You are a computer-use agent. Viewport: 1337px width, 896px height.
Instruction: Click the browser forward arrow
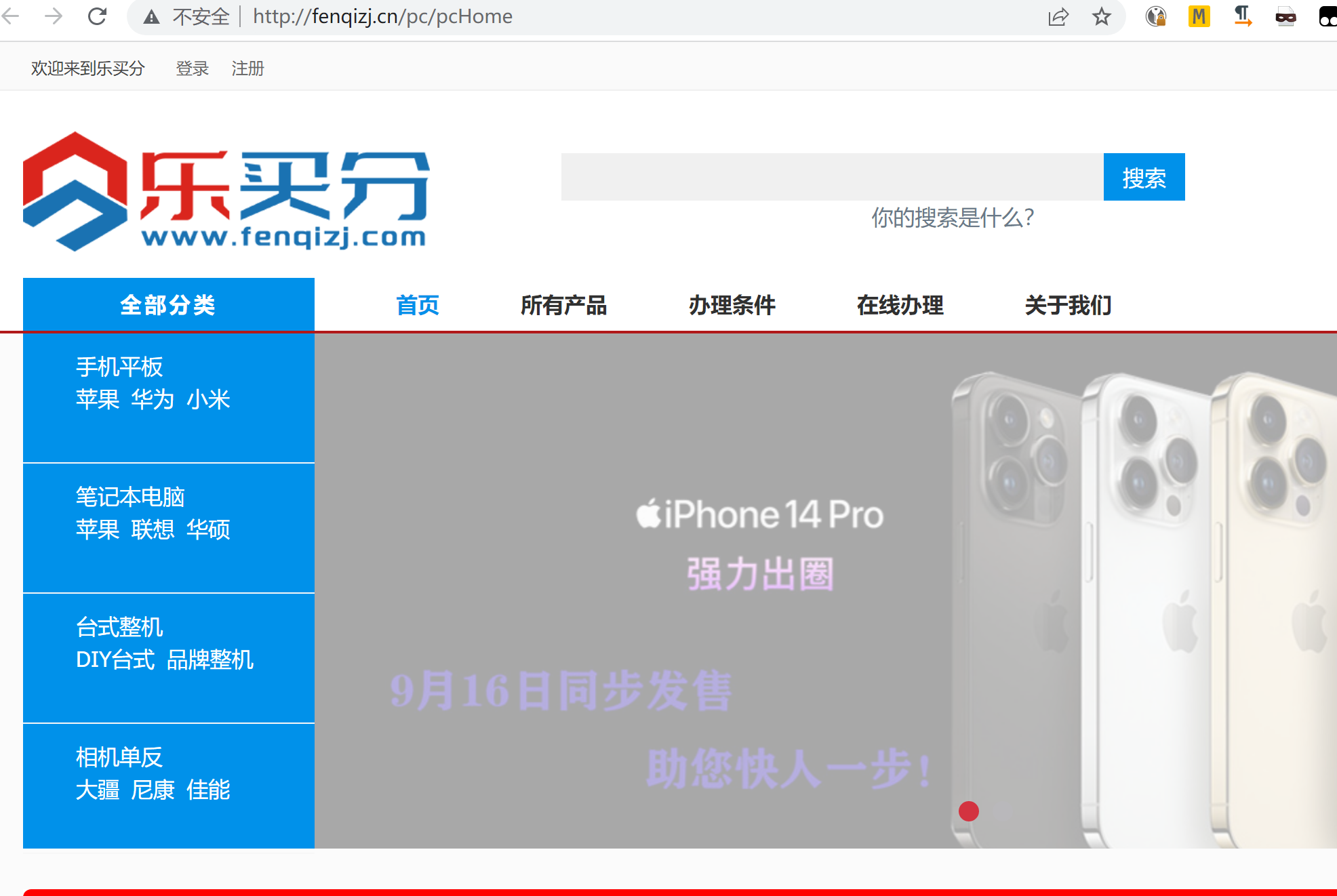tap(53, 16)
